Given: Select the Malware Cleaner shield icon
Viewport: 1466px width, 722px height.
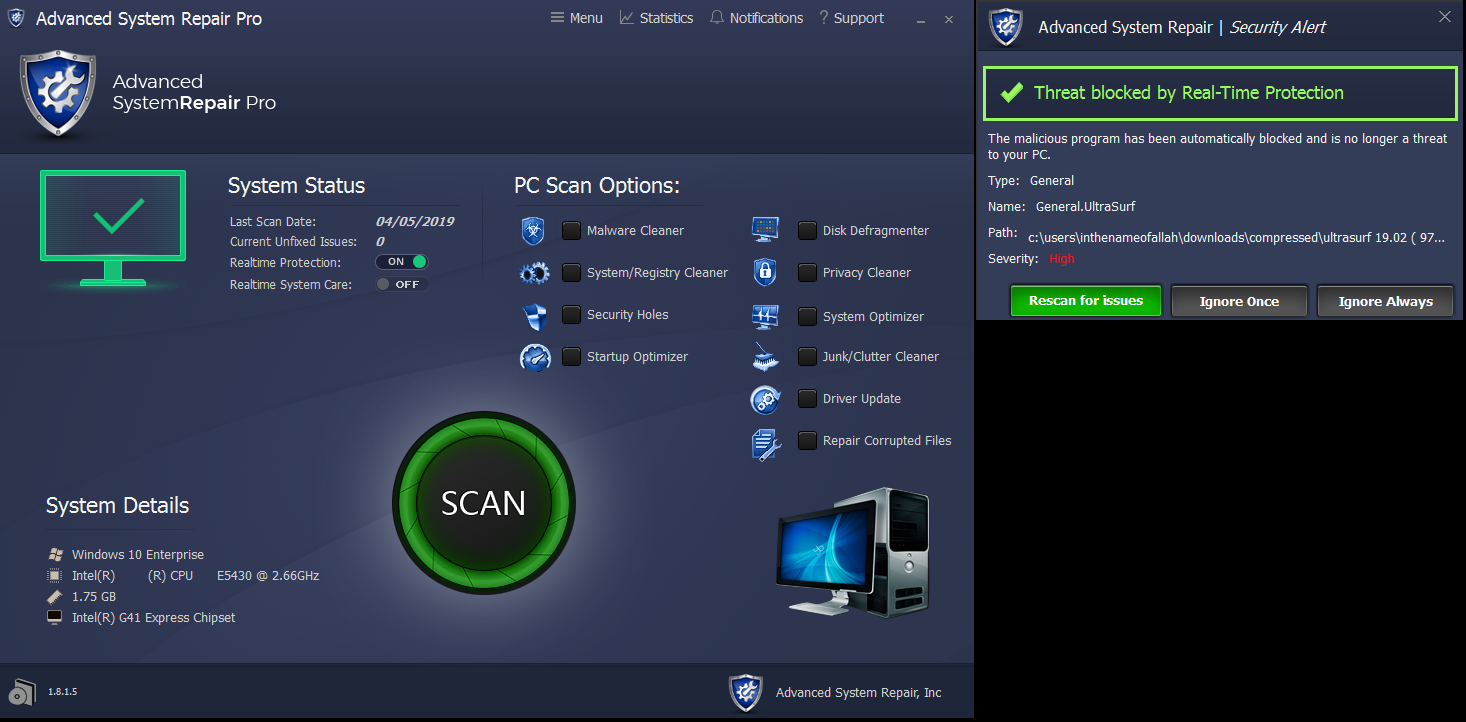Looking at the screenshot, I should pyautogui.click(x=534, y=230).
